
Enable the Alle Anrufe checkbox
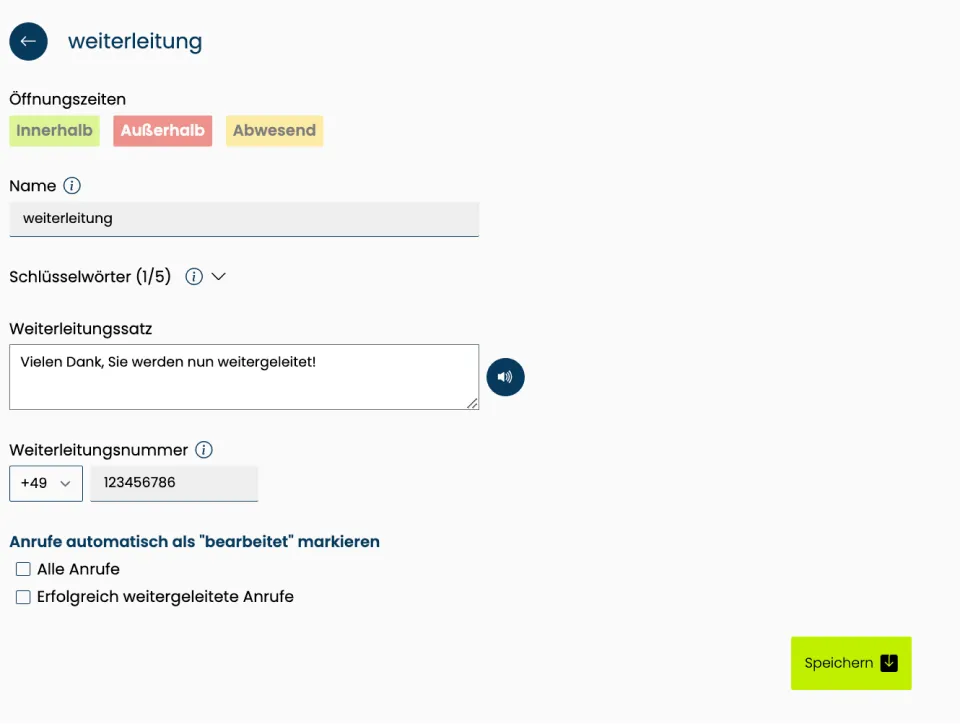tap(23, 569)
